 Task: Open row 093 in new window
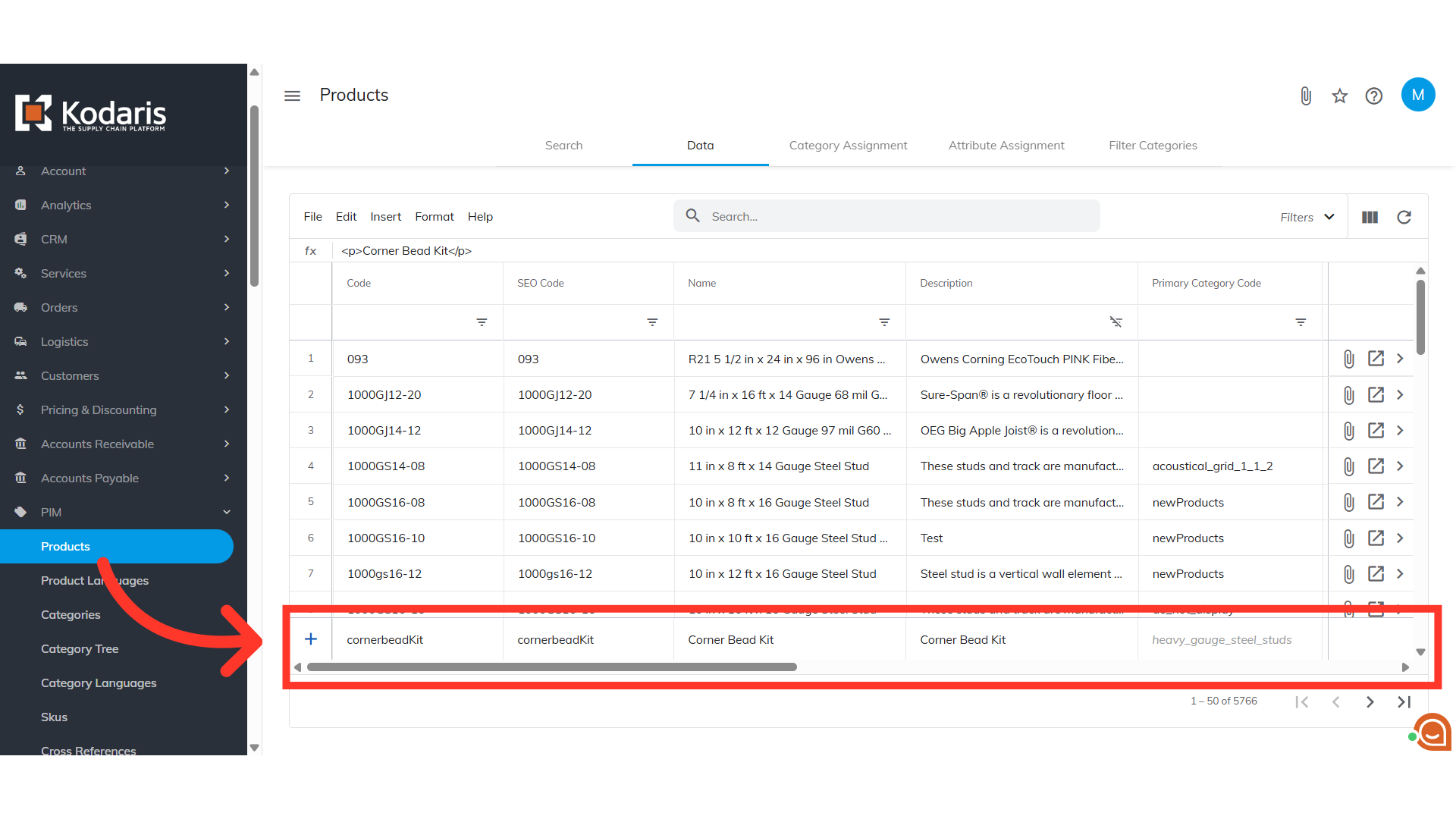coord(1376,359)
